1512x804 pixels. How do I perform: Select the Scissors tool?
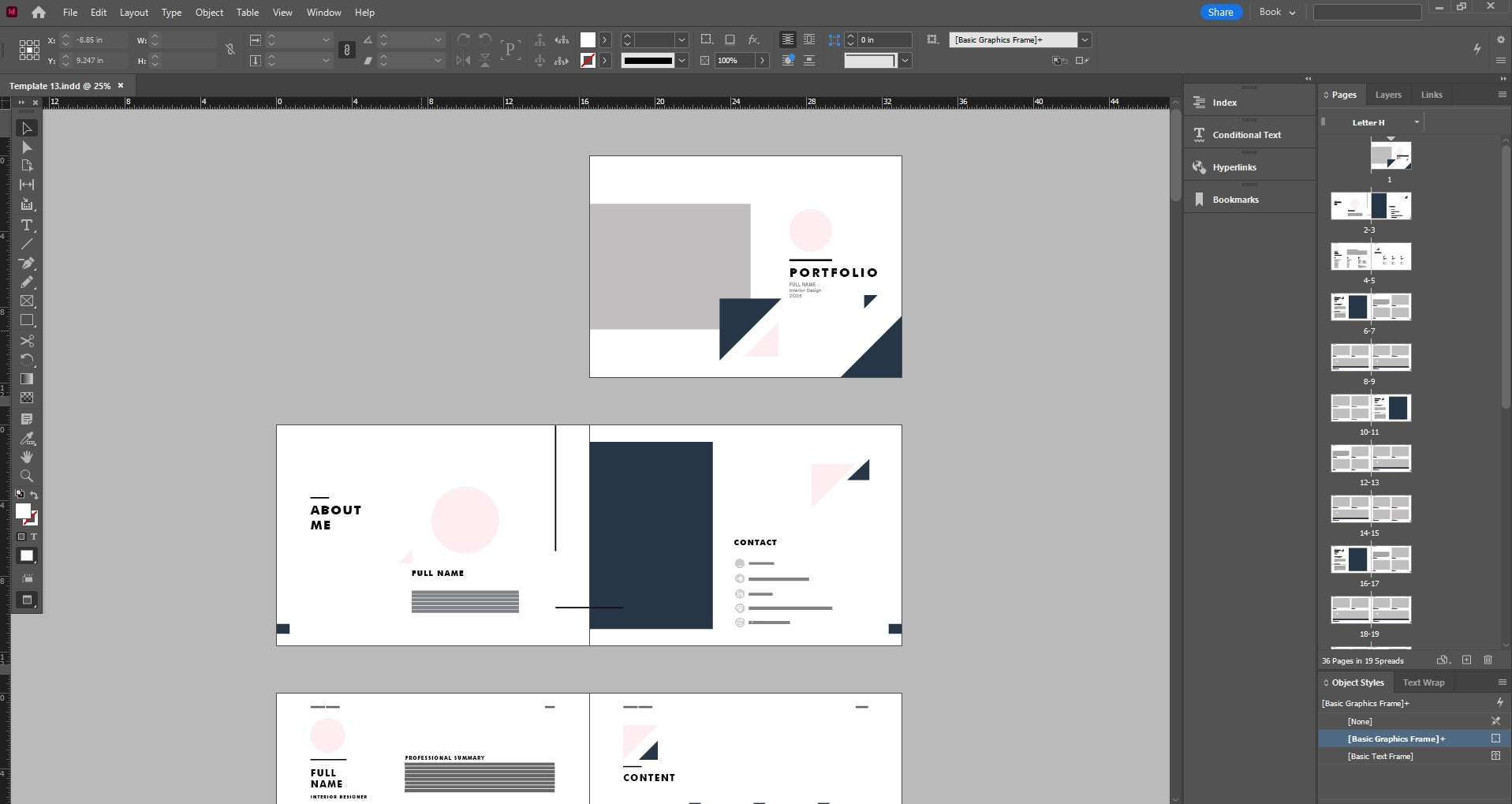[27, 341]
